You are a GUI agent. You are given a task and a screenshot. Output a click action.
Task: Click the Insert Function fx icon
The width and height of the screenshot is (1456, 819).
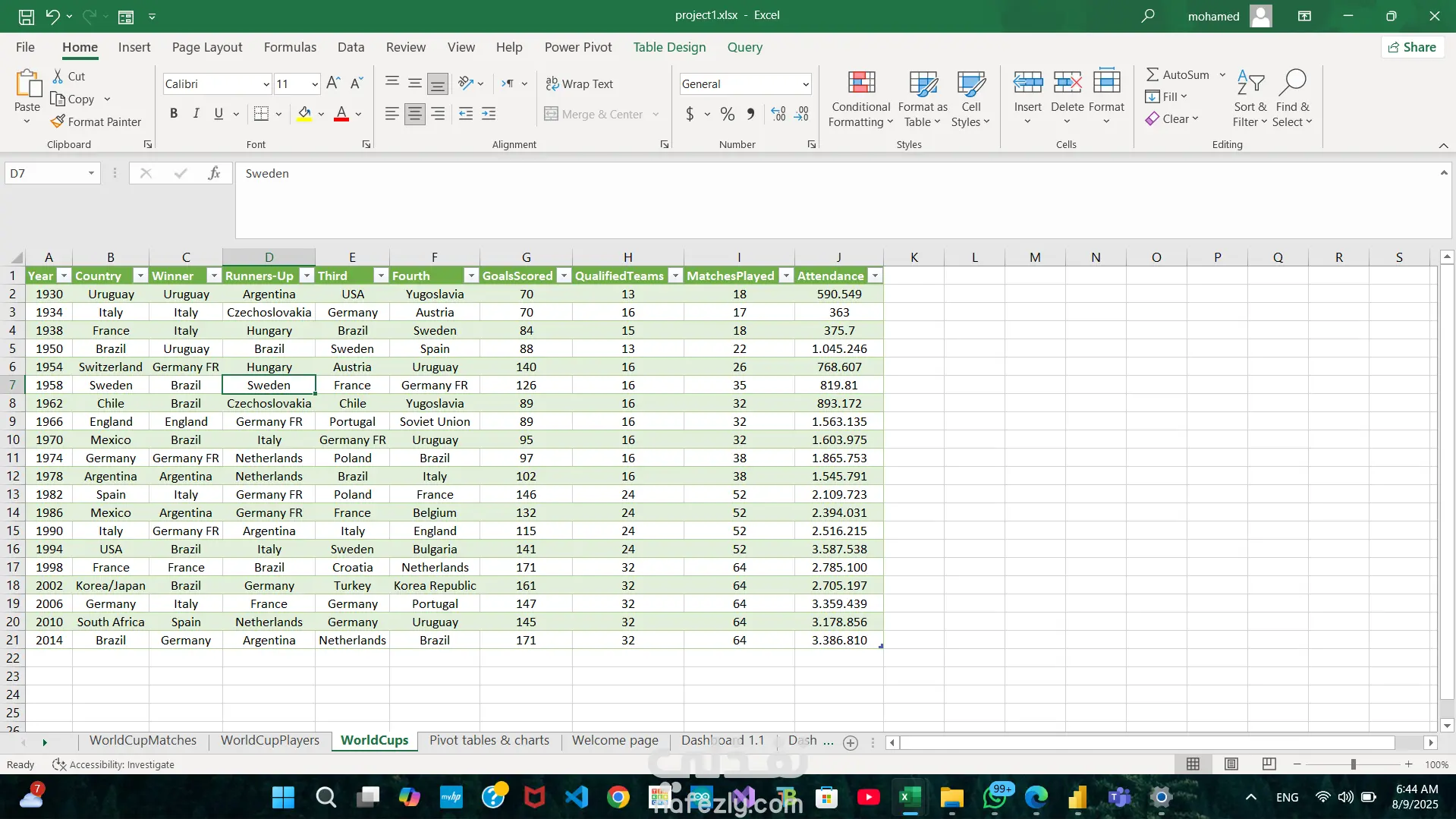click(x=214, y=174)
